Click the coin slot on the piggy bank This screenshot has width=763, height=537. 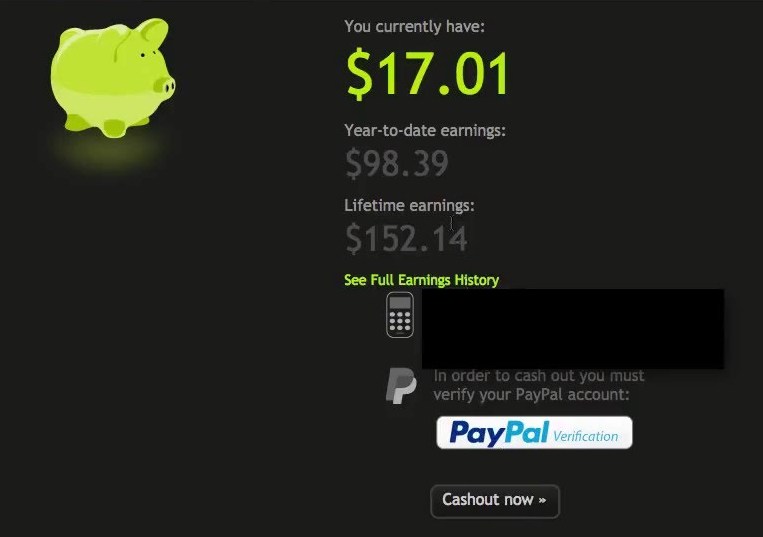(122, 45)
